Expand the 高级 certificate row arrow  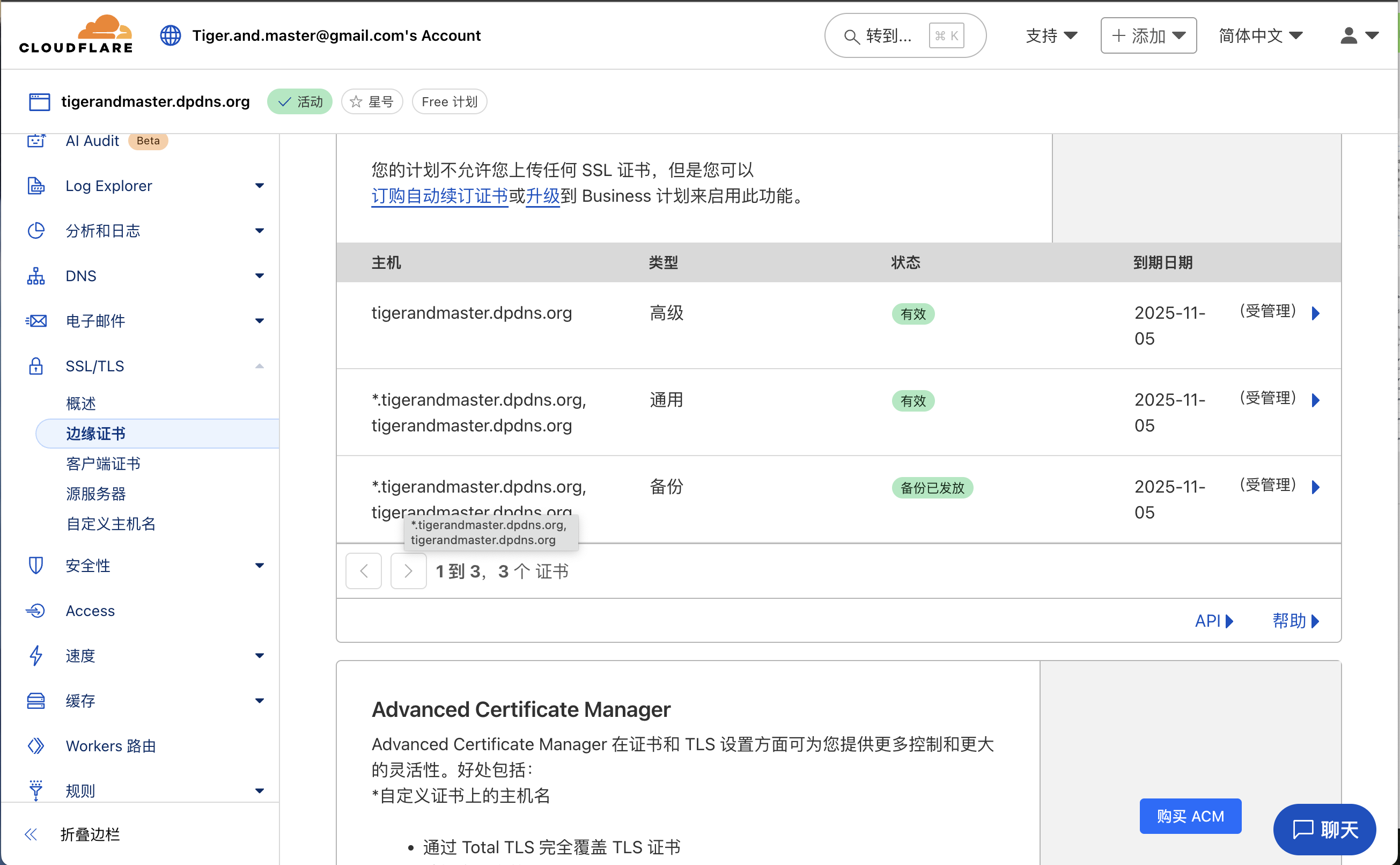[1315, 313]
